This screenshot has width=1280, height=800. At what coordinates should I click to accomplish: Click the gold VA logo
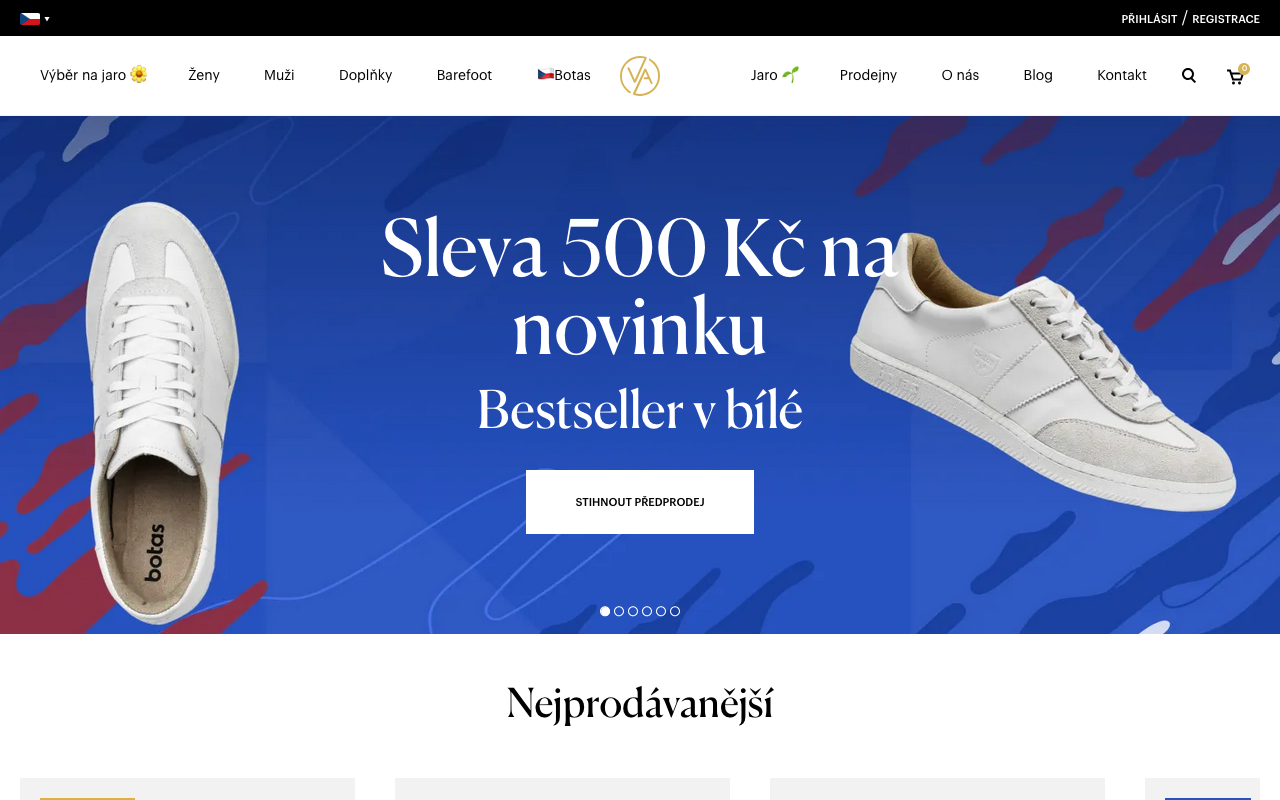click(640, 76)
